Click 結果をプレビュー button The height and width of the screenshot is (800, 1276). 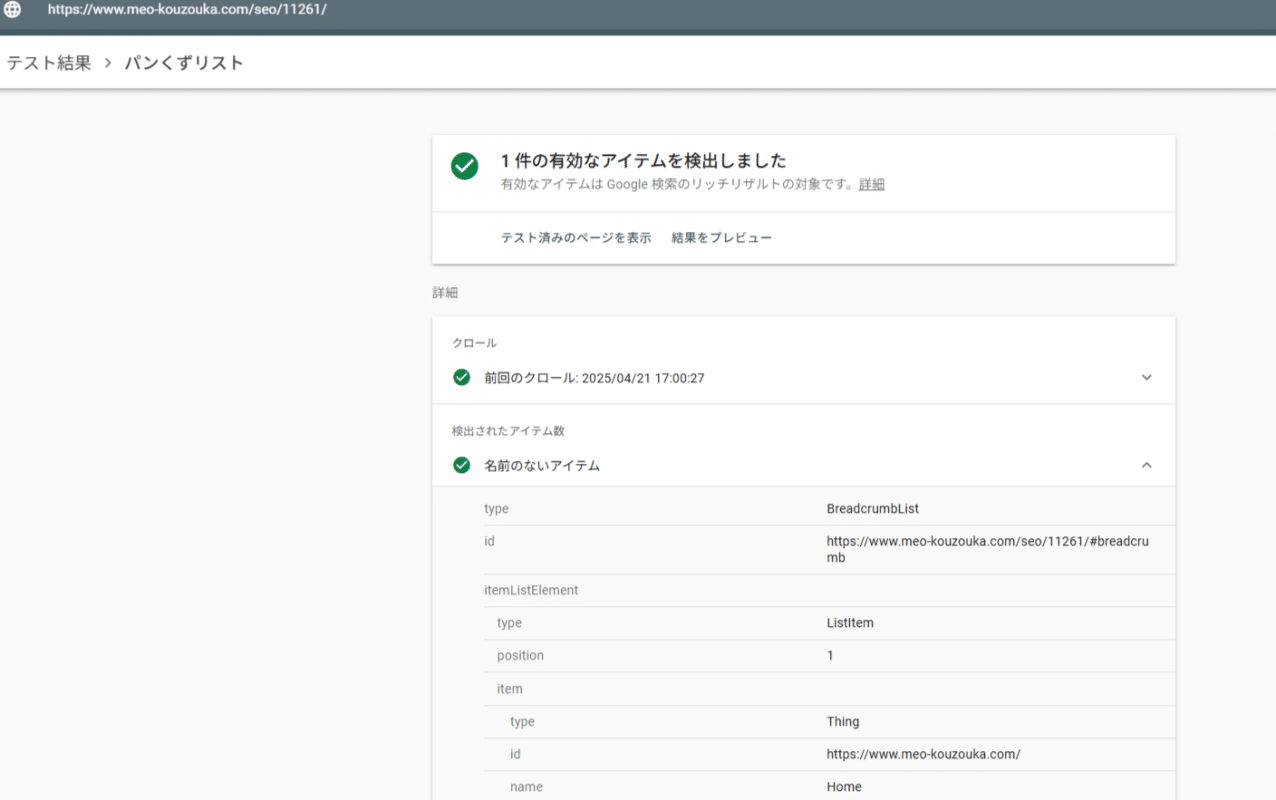click(x=721, y=238)
